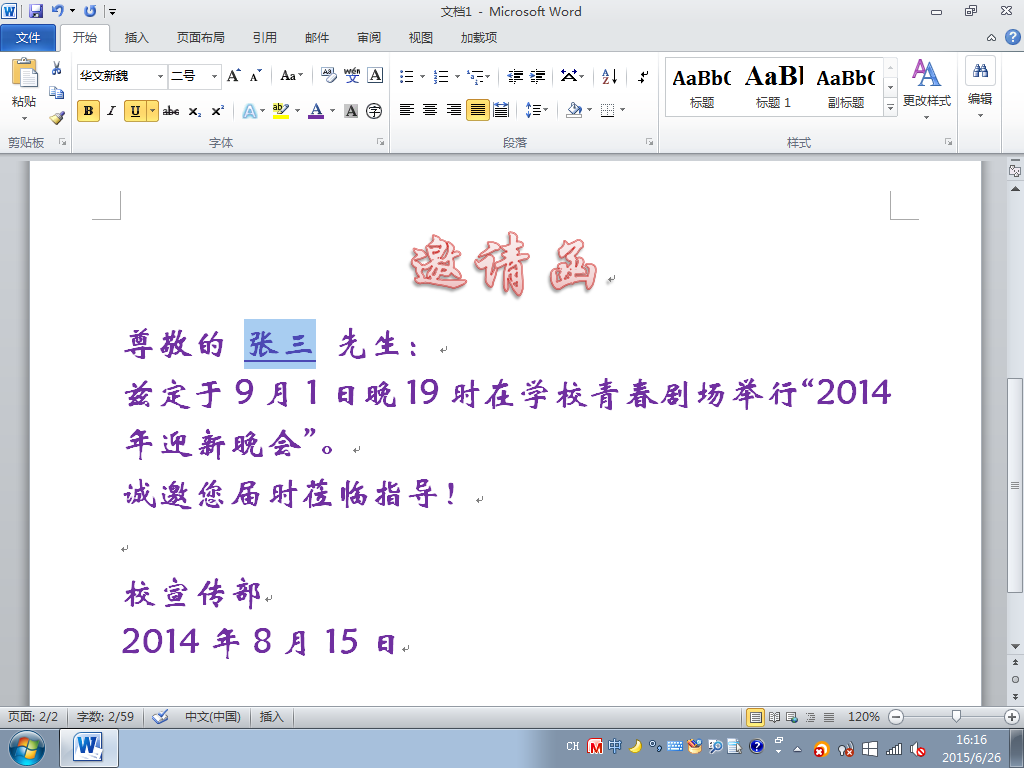
Task: Toggle Underline formatting
Action: (135, 111)
